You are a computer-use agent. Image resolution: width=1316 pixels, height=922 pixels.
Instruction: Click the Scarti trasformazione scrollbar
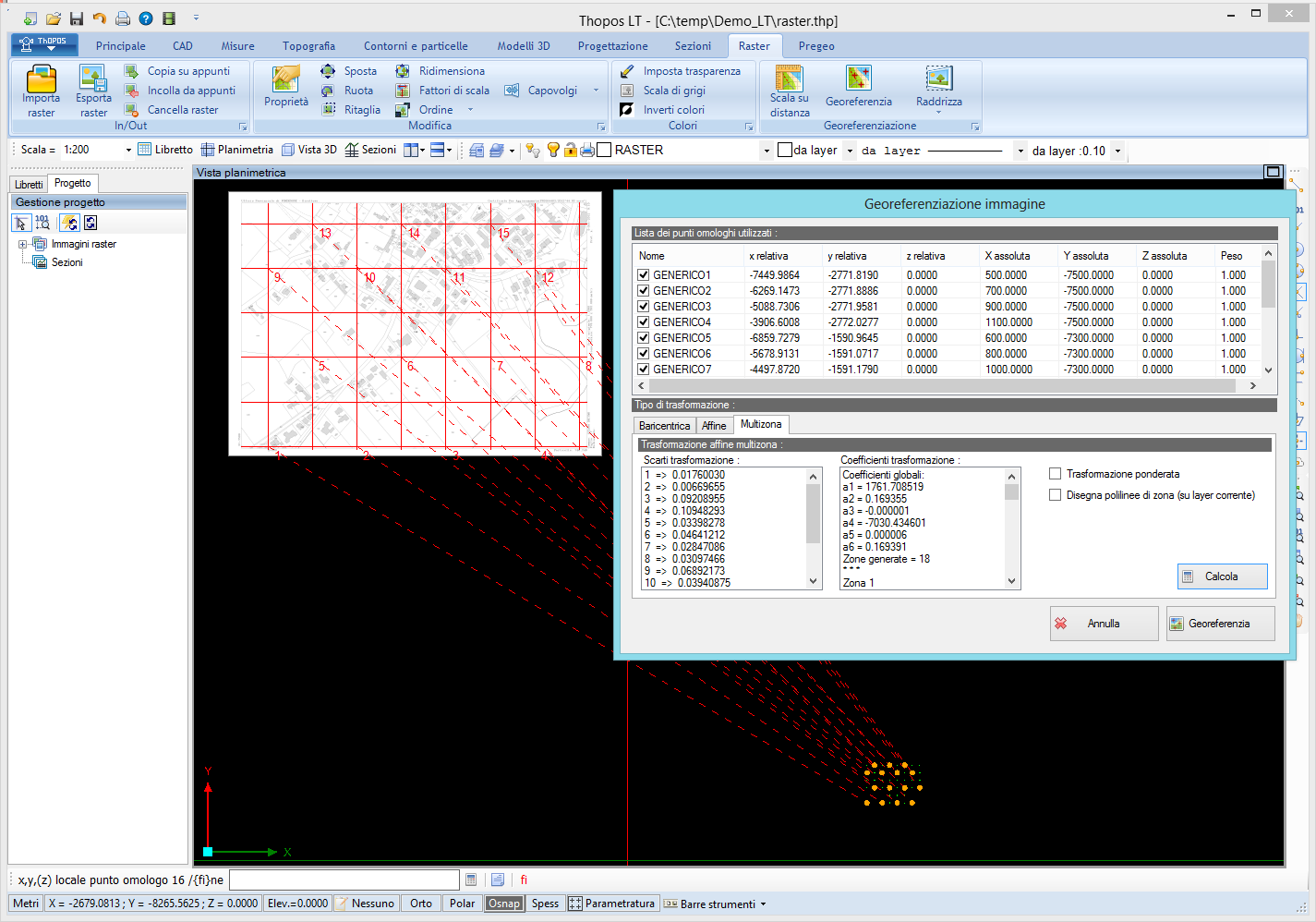(814, 528)
